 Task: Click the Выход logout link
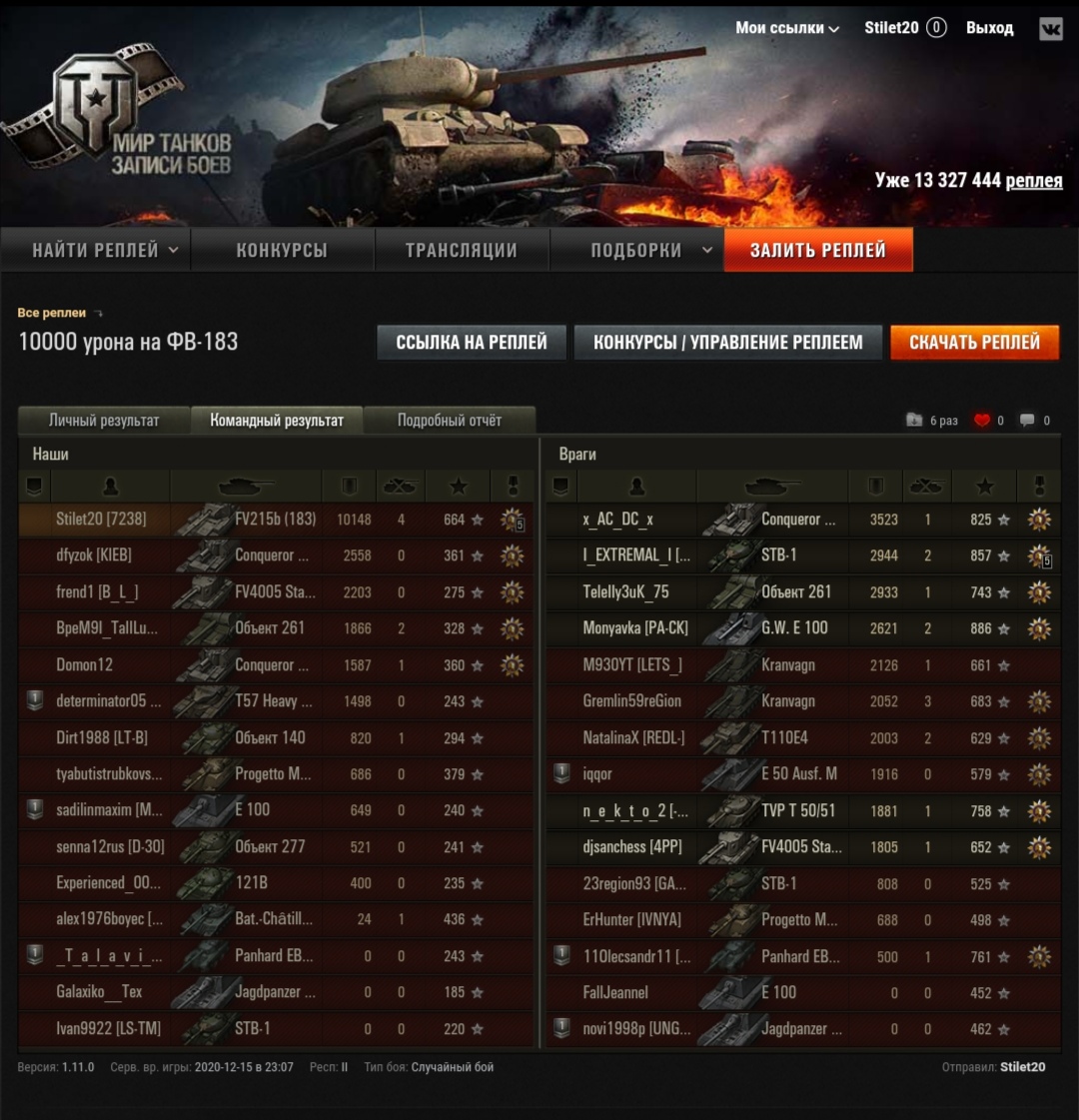pos(990,28)
